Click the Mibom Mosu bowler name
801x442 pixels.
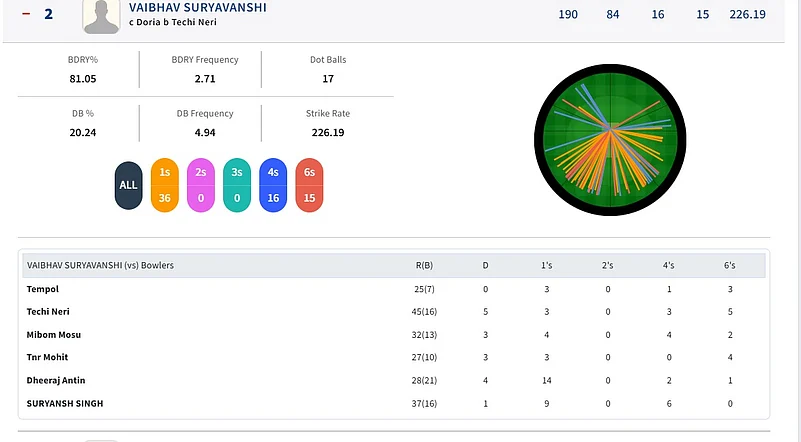click(x=54, y=335)
